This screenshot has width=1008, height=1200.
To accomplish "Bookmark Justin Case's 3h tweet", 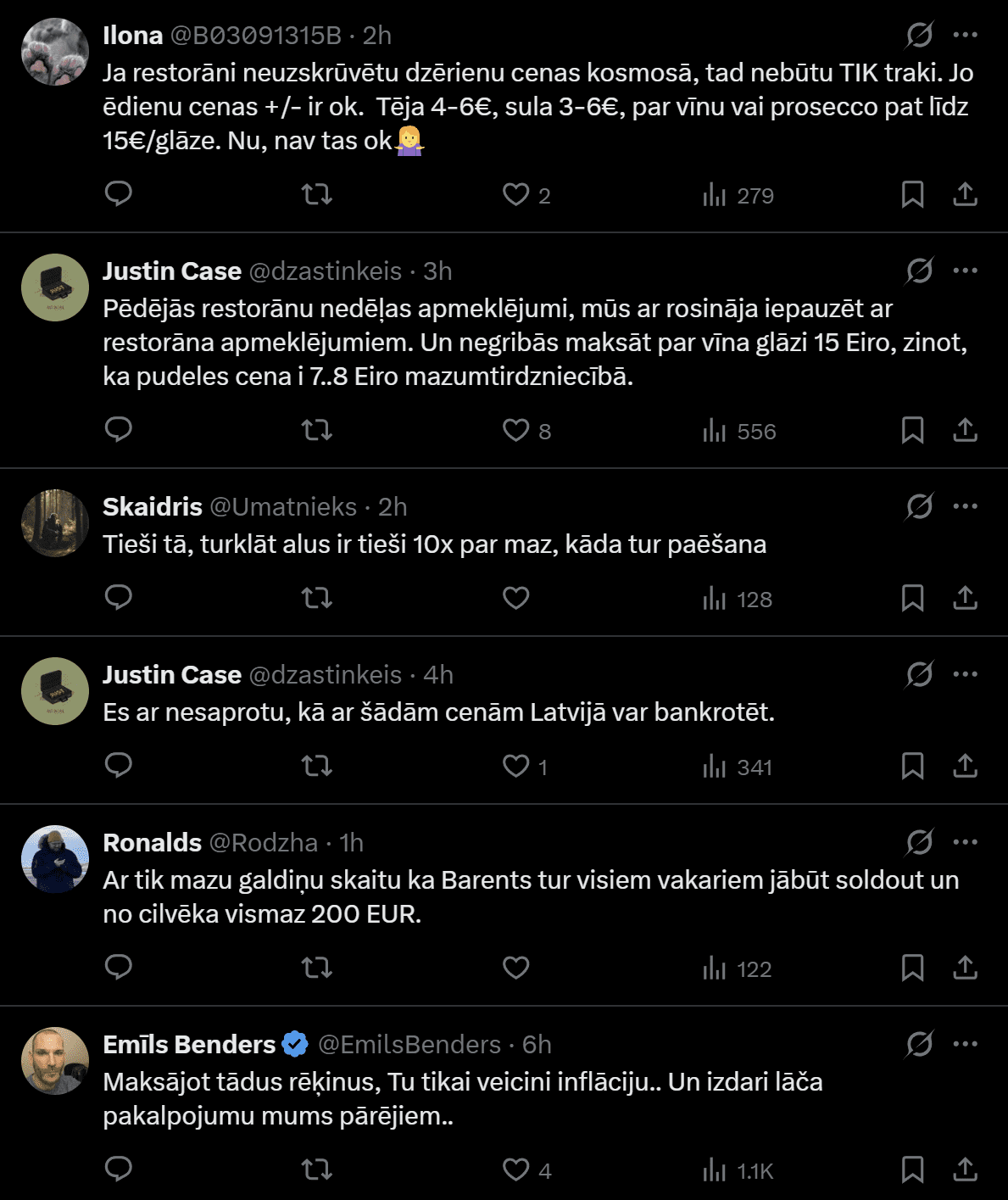I will pos(912,430).
